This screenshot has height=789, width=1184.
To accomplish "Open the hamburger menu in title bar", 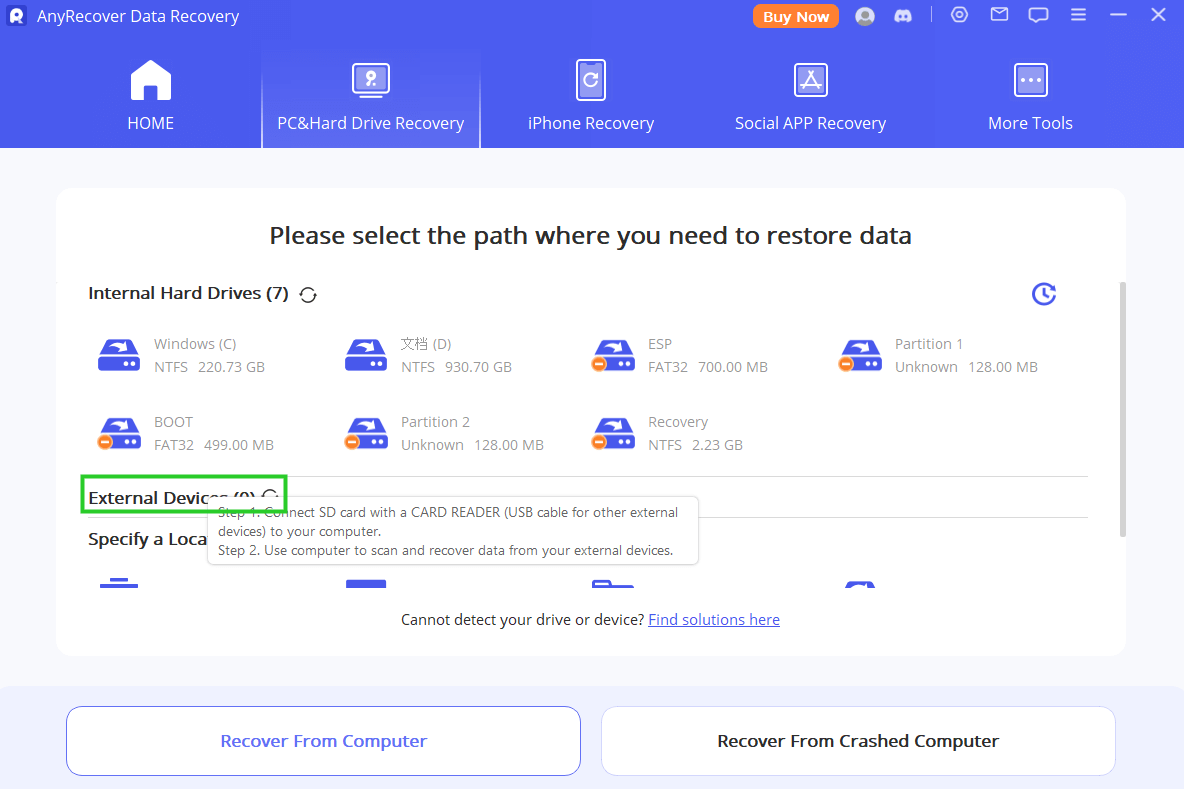I will click(x=1078, y=15).
